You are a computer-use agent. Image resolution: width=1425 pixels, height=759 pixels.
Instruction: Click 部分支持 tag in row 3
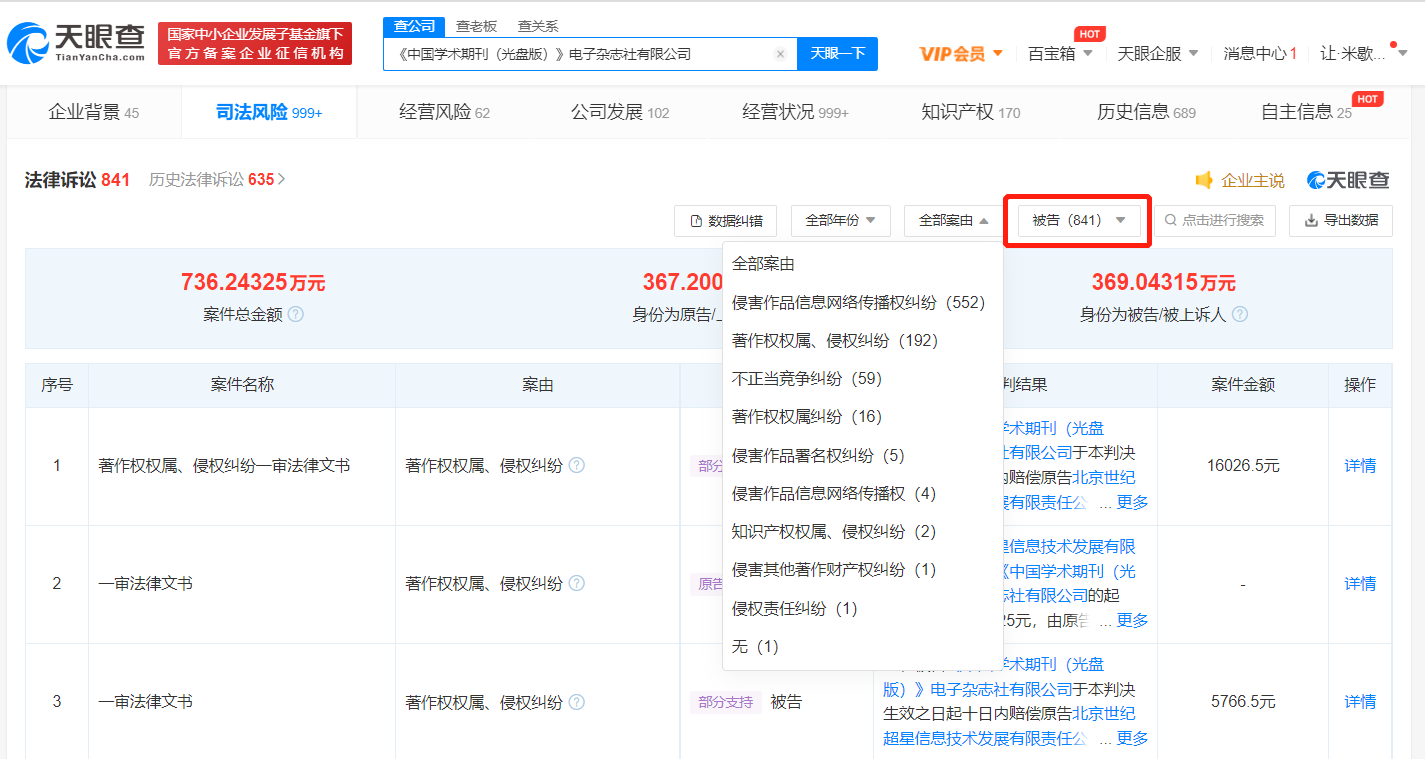725,702
